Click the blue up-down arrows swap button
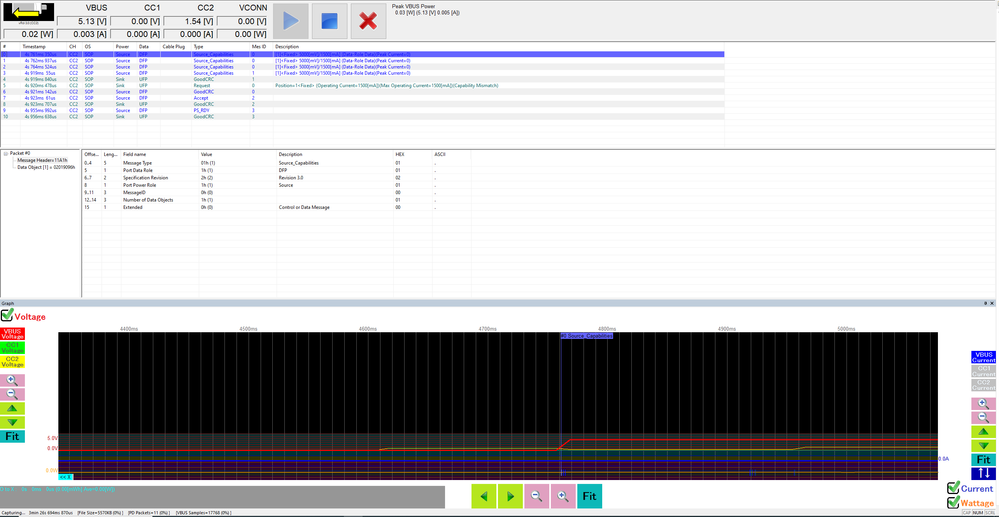Viewport: 999px width, 517px height. [x=983, y=473]
